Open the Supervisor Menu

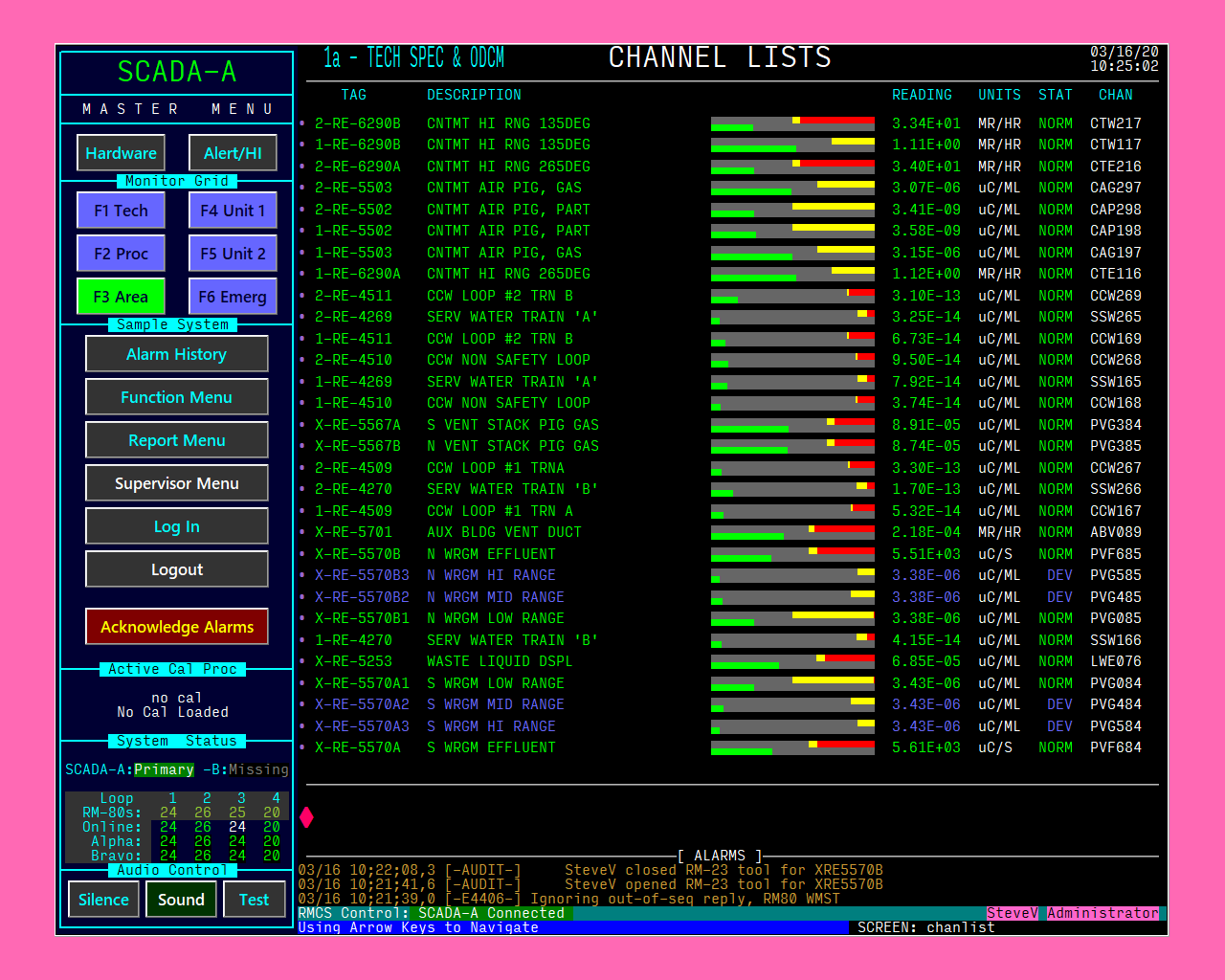pos(177,483)
